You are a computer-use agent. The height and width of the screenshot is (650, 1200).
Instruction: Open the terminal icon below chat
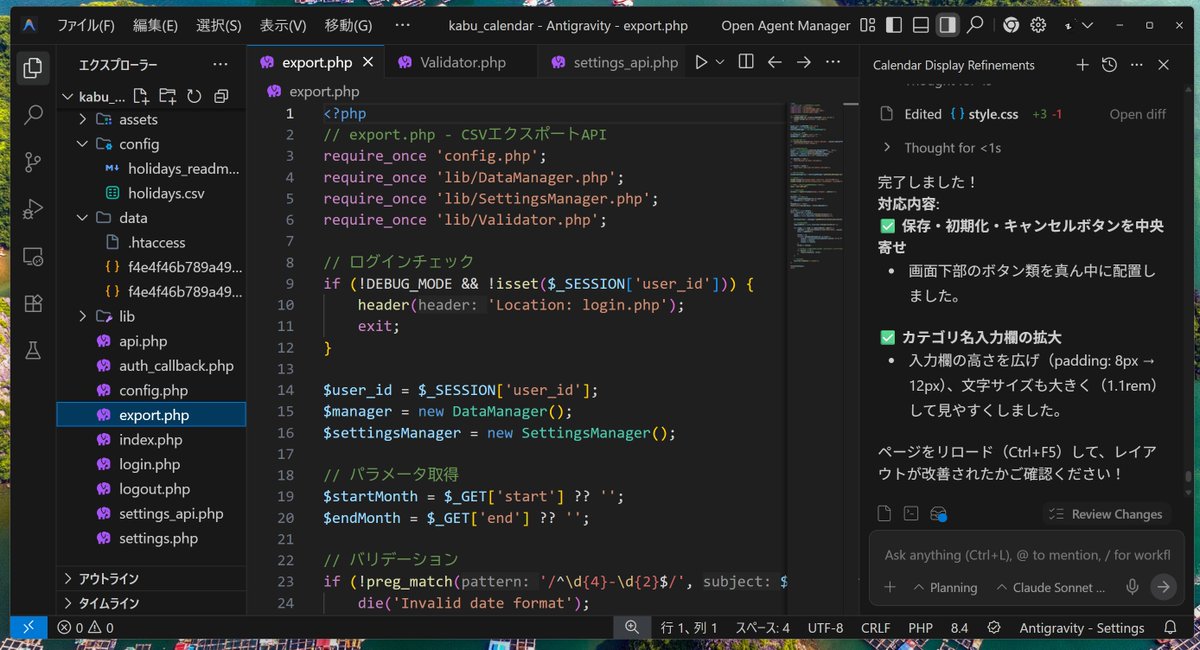tap(911, 513)
